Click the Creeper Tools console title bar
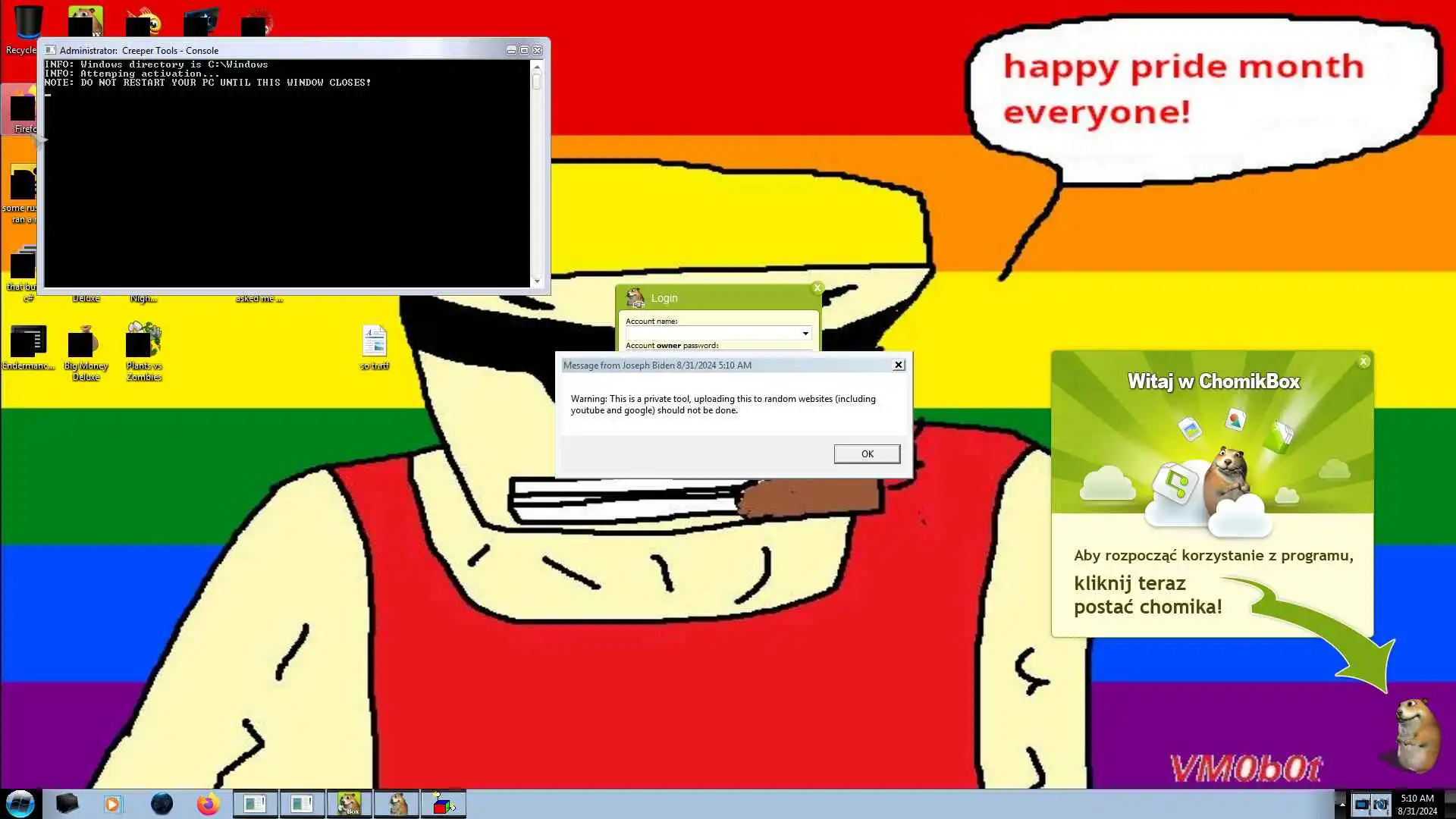The image size is (1456, 819). click(x=273, y=50)
